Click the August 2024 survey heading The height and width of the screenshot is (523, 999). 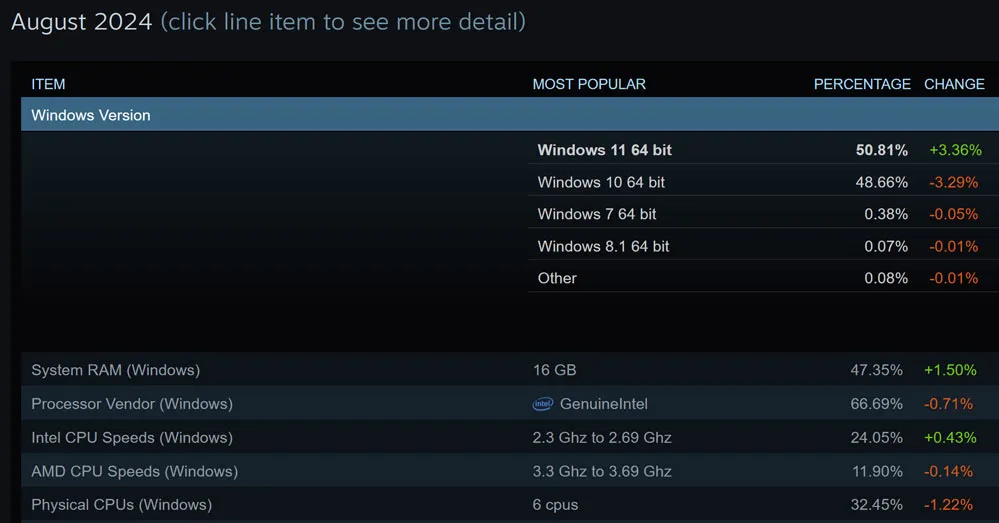pos(82,21)
